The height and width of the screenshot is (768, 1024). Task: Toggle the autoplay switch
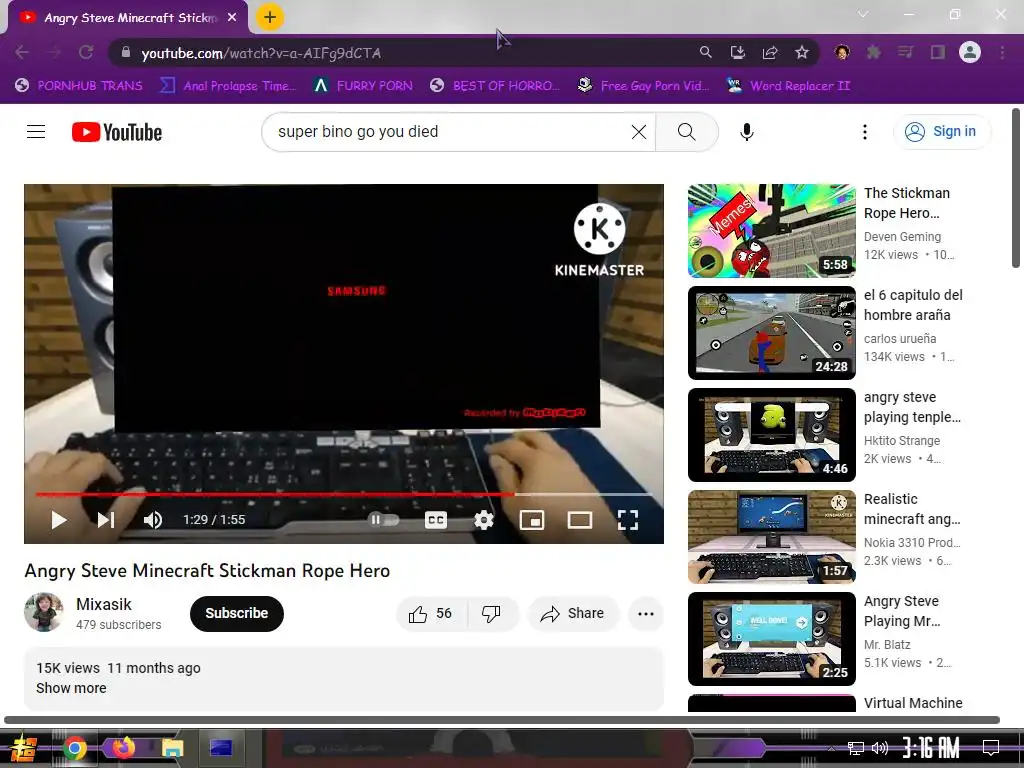(x=383, y=520)
